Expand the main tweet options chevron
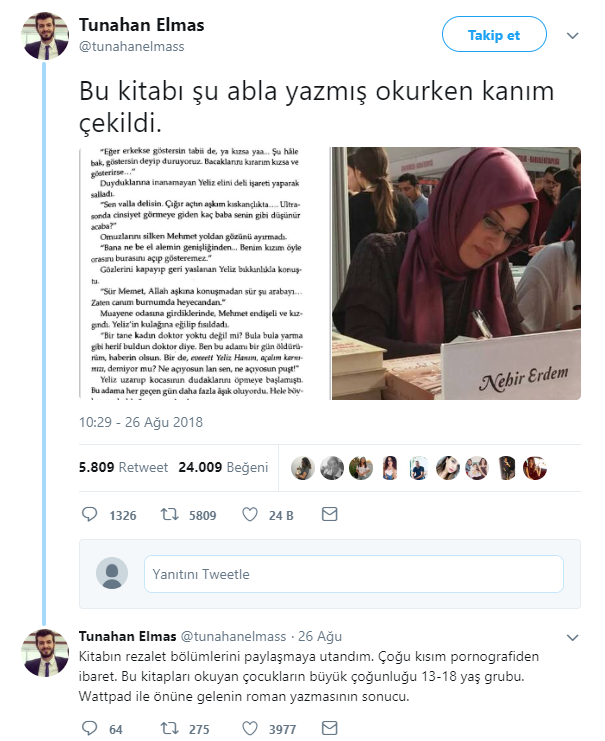This screenshot has height=741, width=605. point(572,36)
